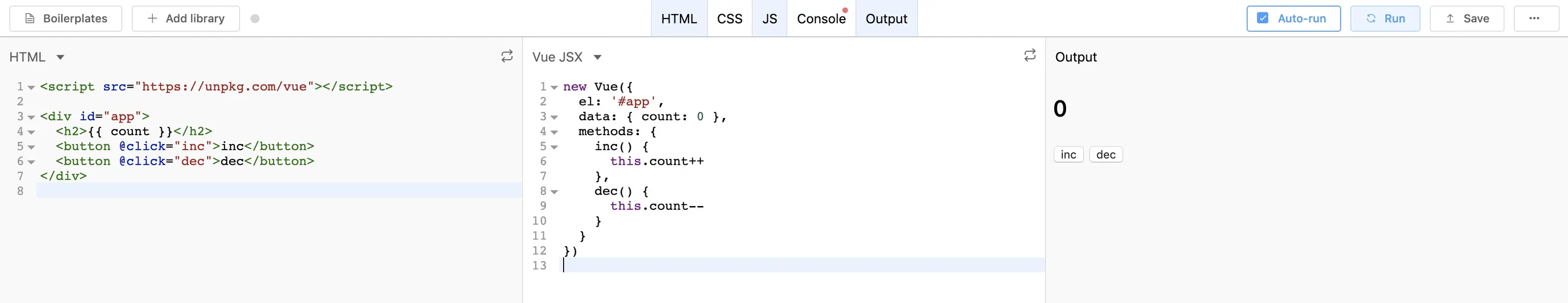
Task: Click the gray status dot beside Add library
Action: tap(255, 19)
